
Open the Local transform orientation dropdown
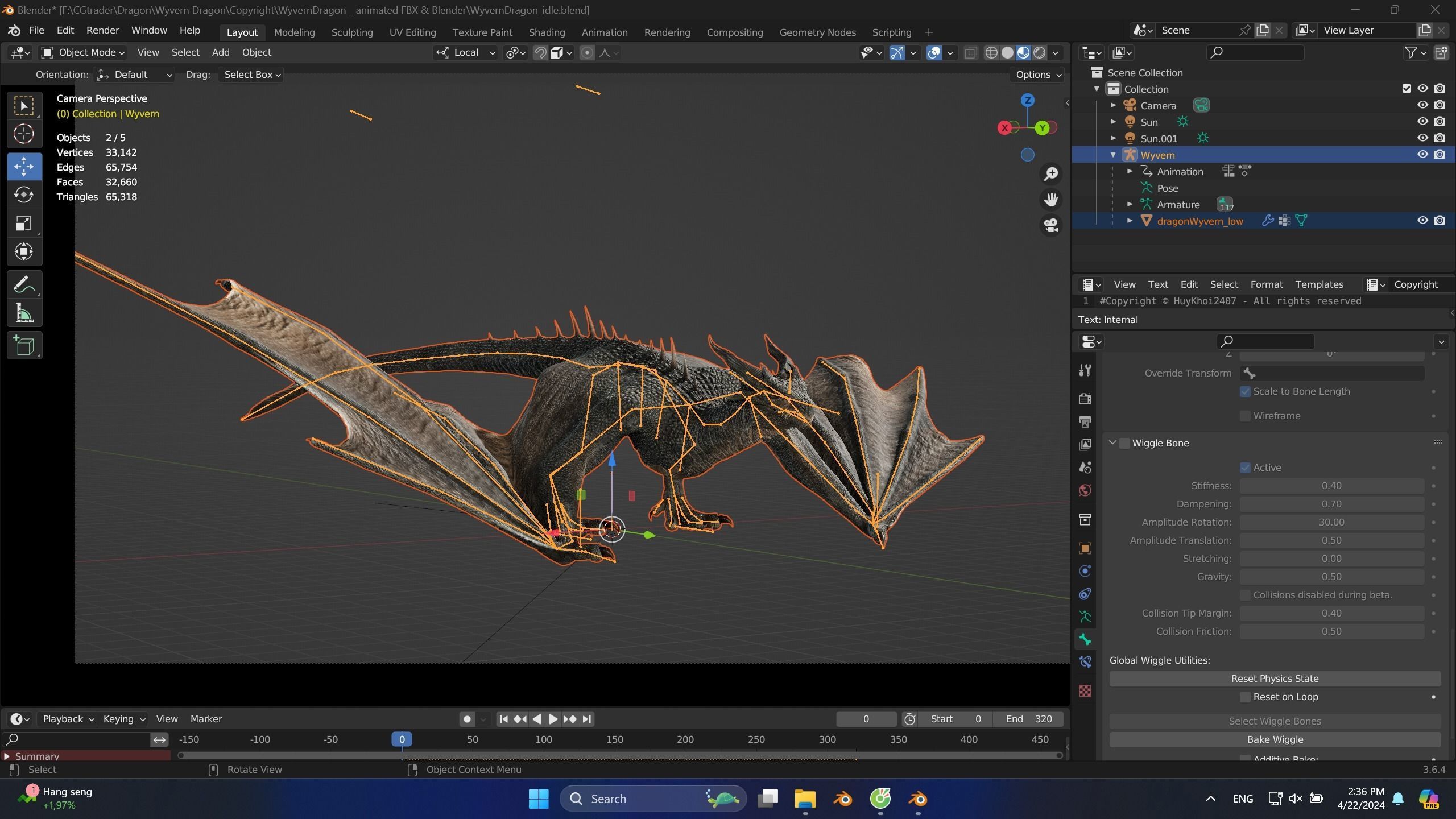pyautogui.click(x=465, y=53)
